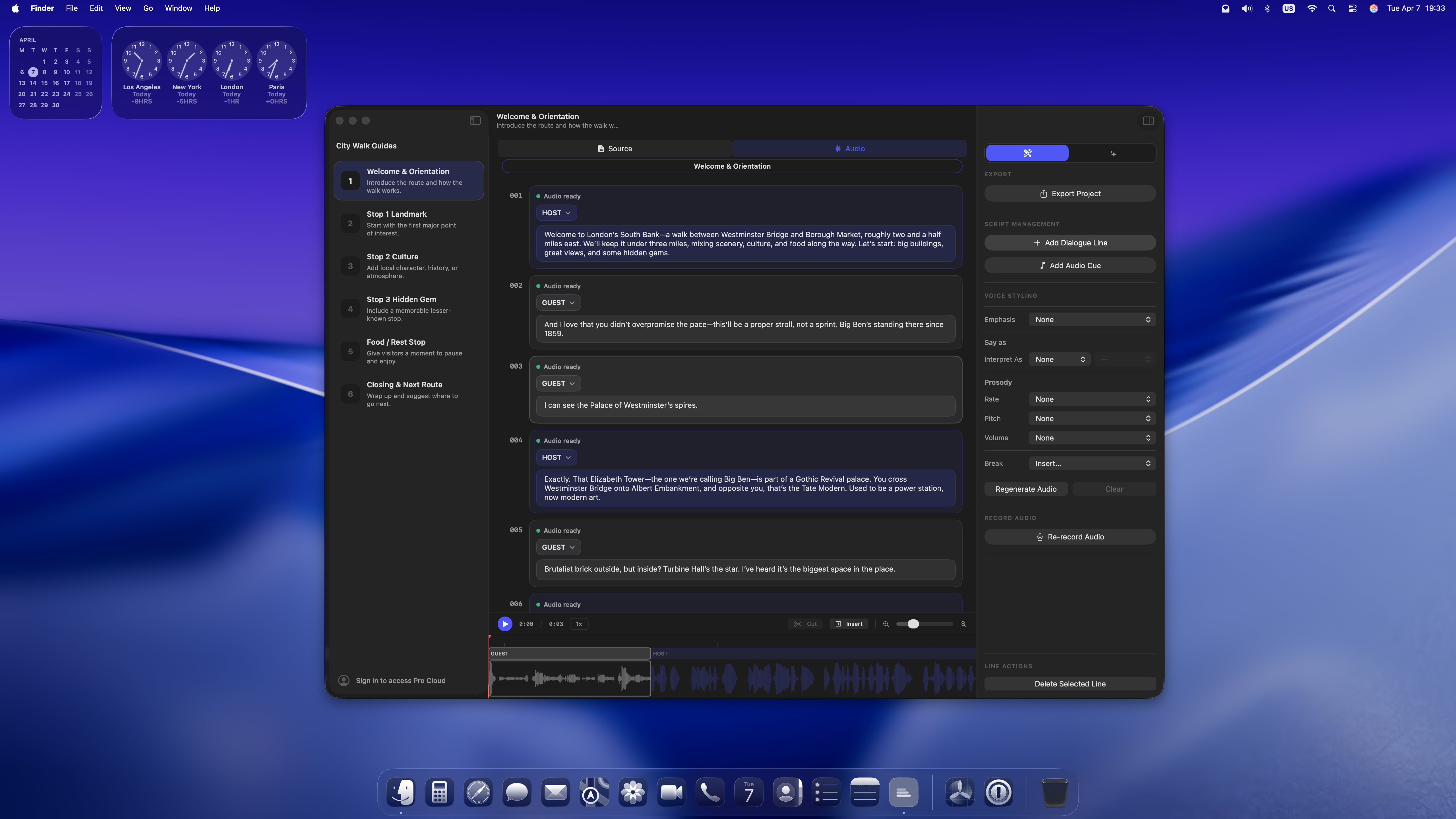This screenshot has height=819, width=1456.
Task: Open the Break Insert dropdown
Action: click(x=1092, y=464)
